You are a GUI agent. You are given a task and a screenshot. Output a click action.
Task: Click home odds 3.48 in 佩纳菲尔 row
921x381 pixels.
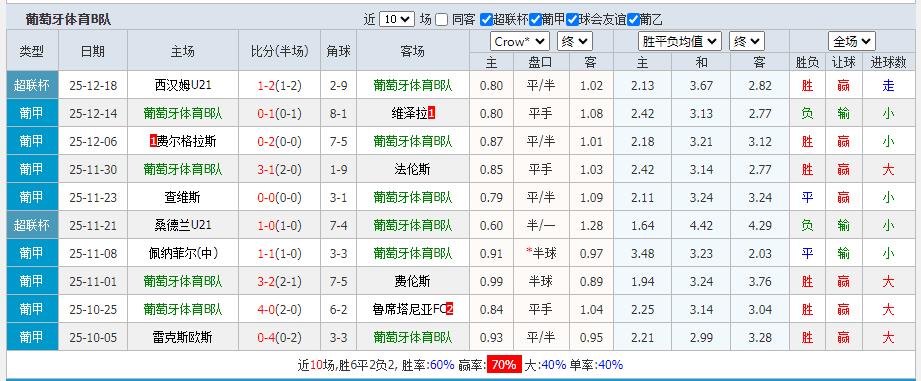coord(643,254)
